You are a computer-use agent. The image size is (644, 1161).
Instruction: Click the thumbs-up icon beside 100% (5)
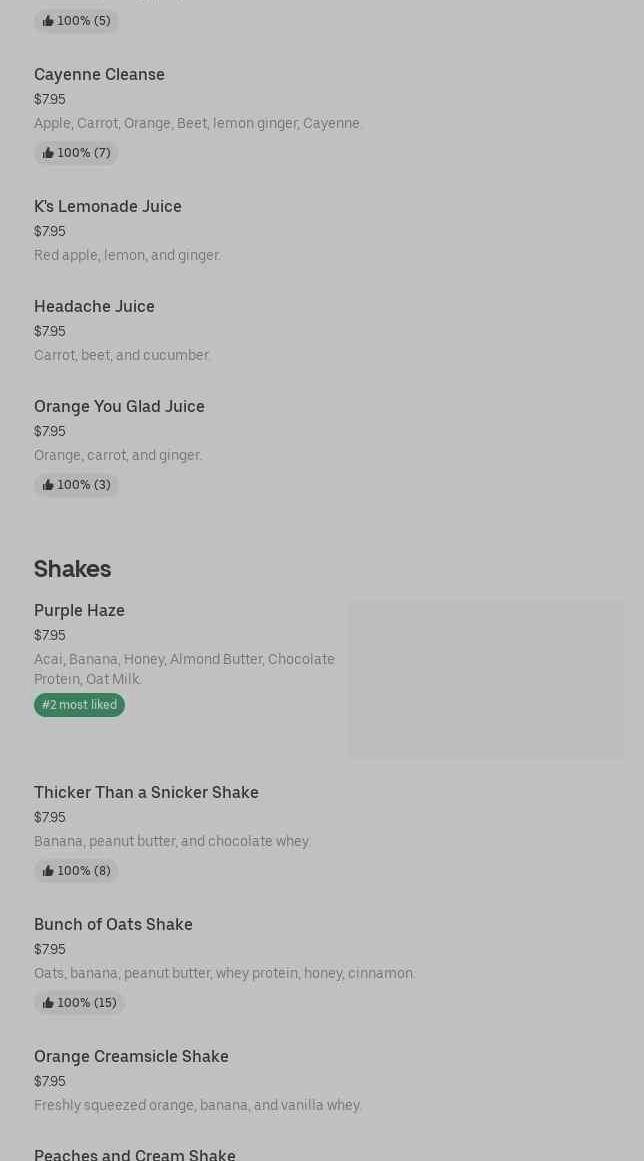pos(48,21)
